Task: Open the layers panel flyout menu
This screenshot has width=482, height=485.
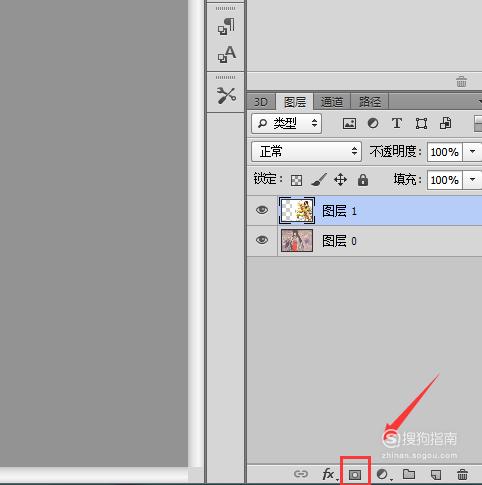Action: pyautogui.click(x=479, y=101)
